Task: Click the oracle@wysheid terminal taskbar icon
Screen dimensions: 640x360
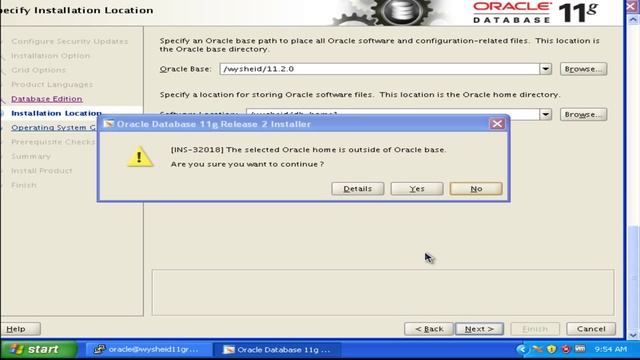Action: coord(99,349)
